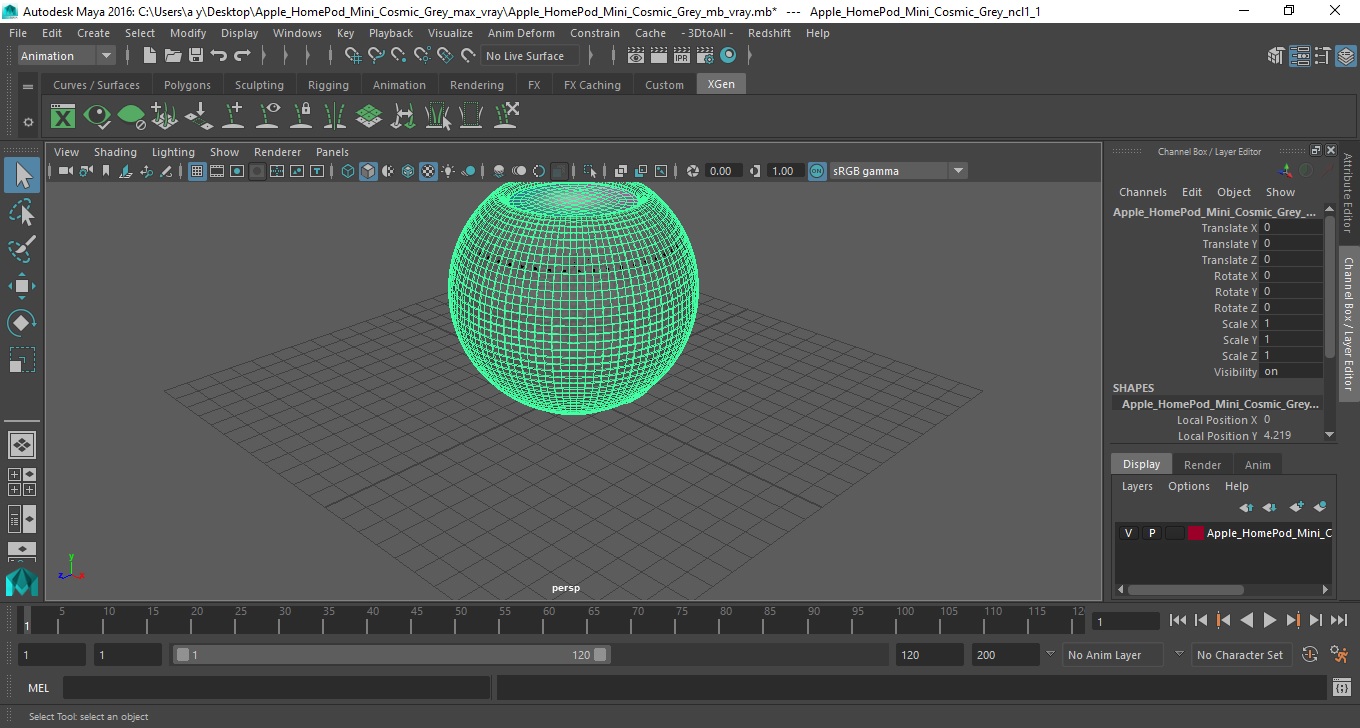This screenshot has width=1360, height=728.
Task: Toggle layer playback P box
Action: tap(1151, 533)
